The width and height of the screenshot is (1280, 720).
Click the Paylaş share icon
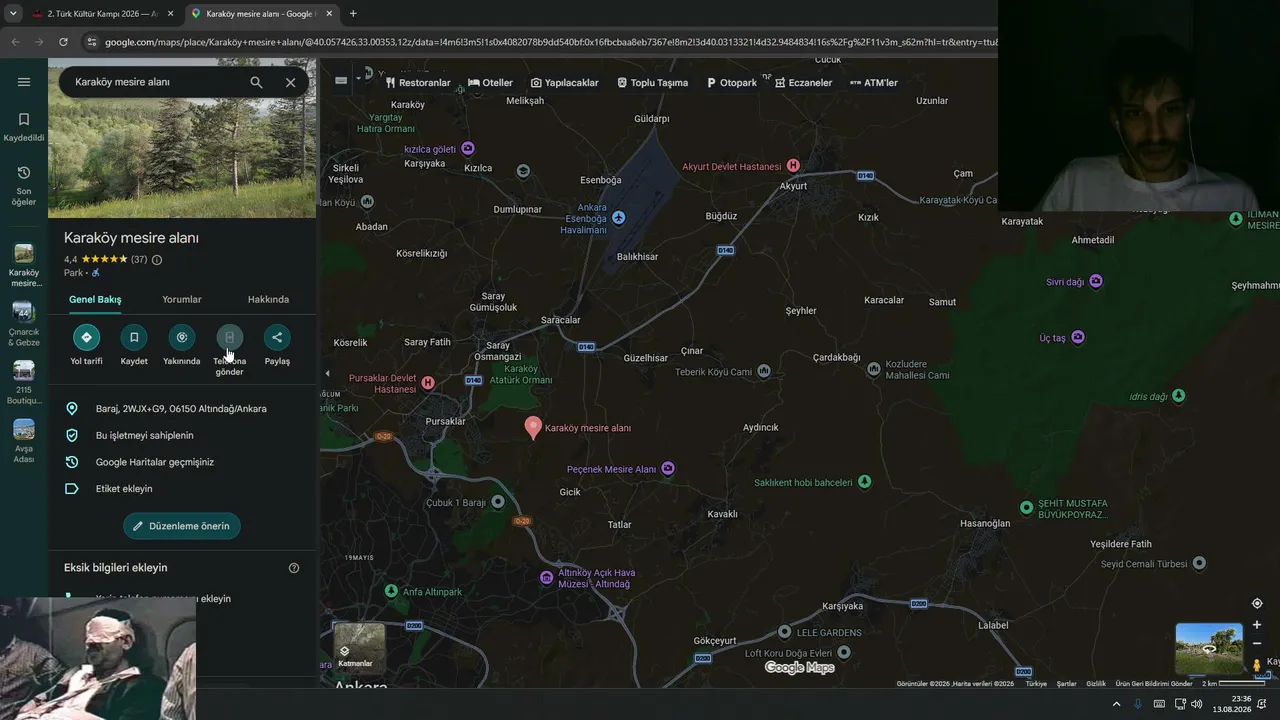click(277, 338)
